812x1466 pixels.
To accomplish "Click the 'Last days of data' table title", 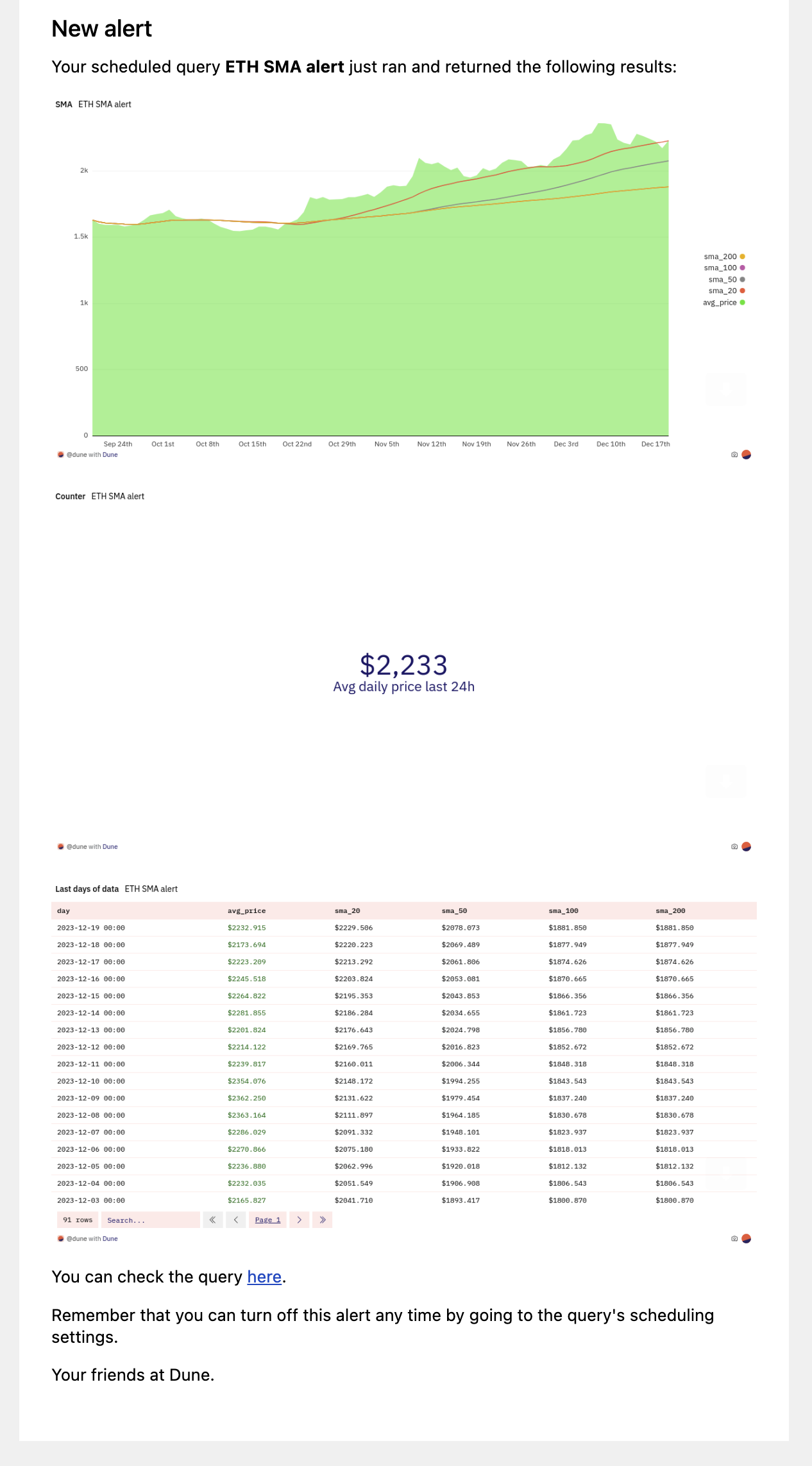I will pyautogui.click(x=87, y=889).
